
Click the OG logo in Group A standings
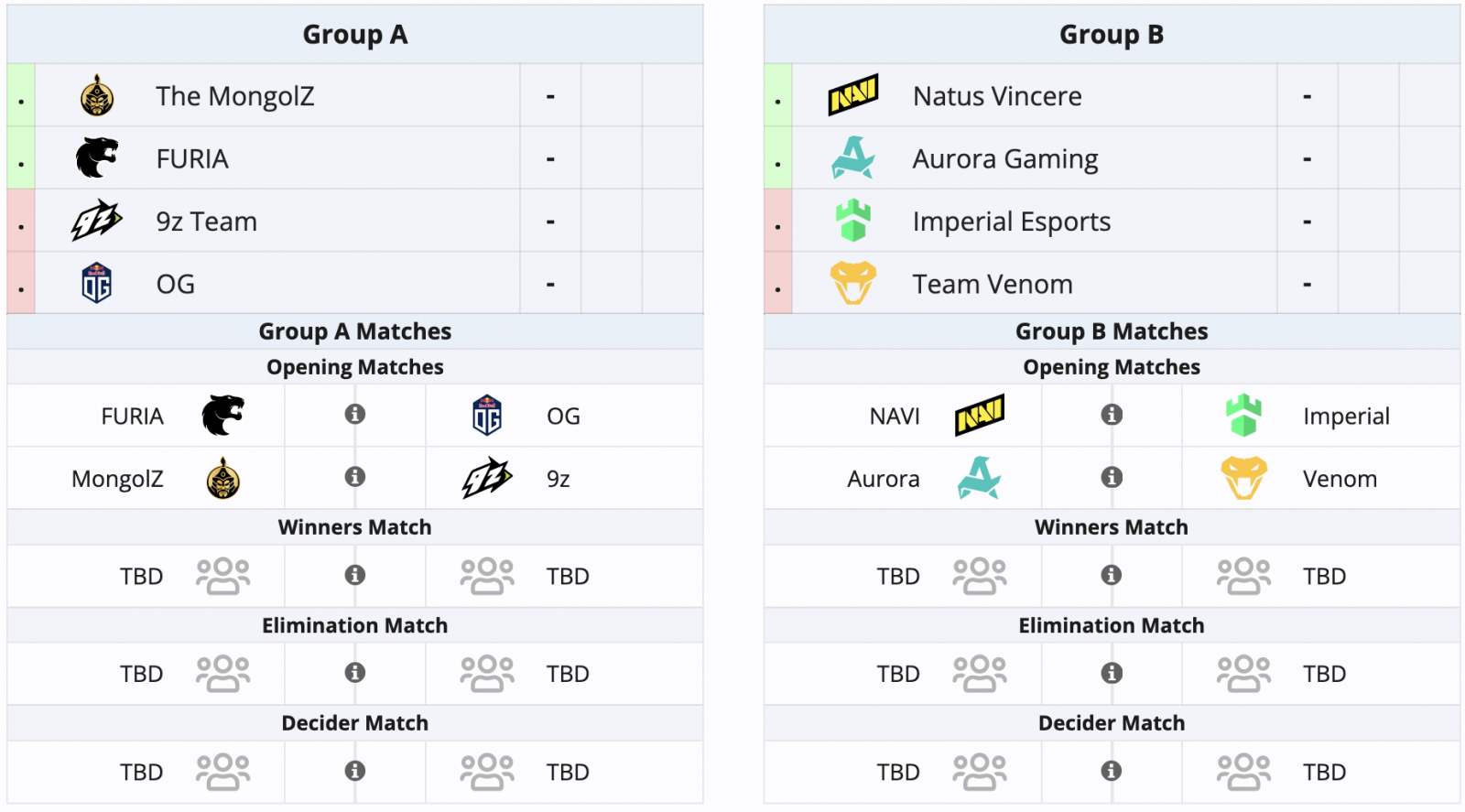pyautogui.click(x=96, y=284)
